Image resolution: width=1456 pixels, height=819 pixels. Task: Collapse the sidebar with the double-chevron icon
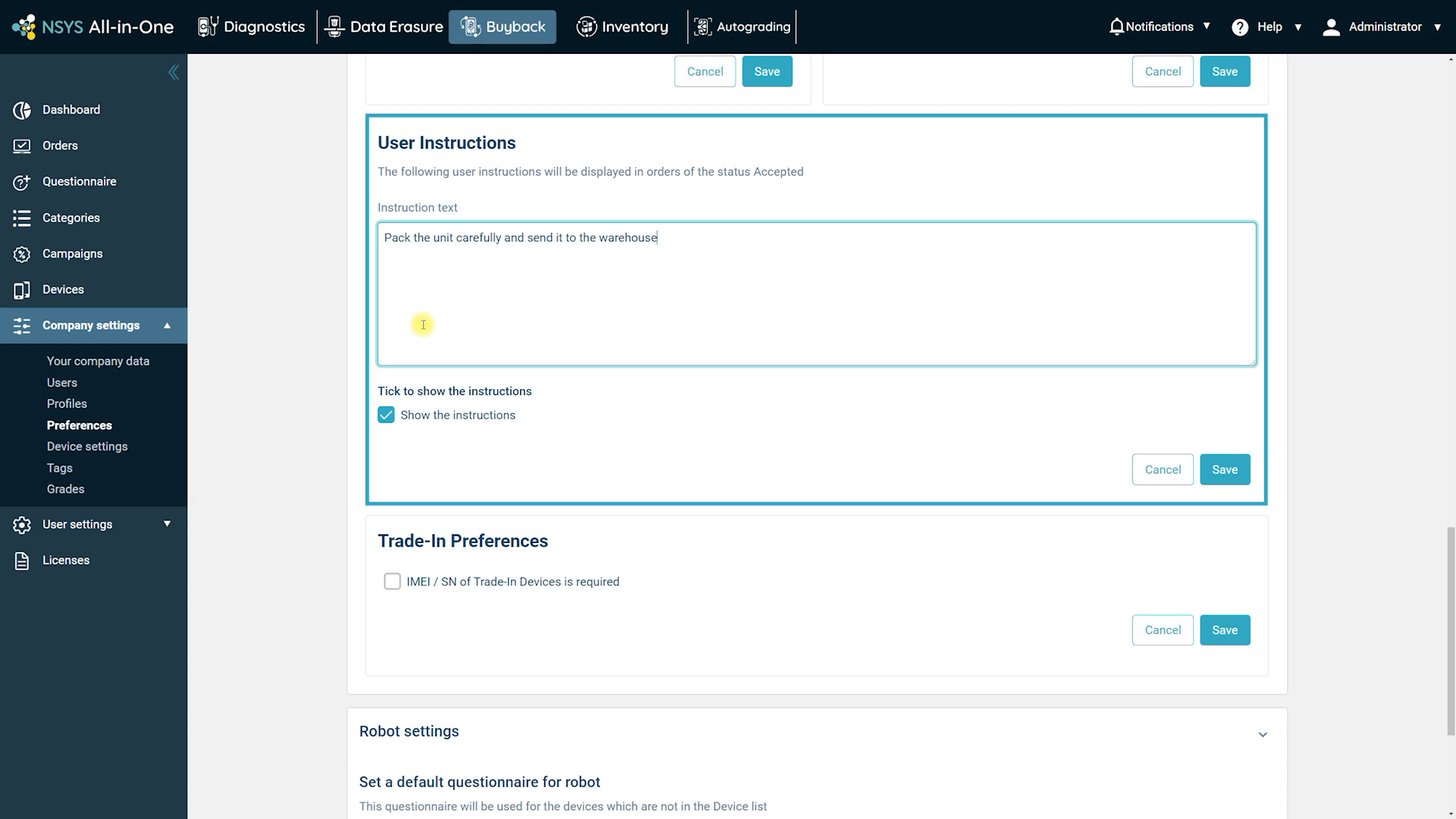click(174, 72)
